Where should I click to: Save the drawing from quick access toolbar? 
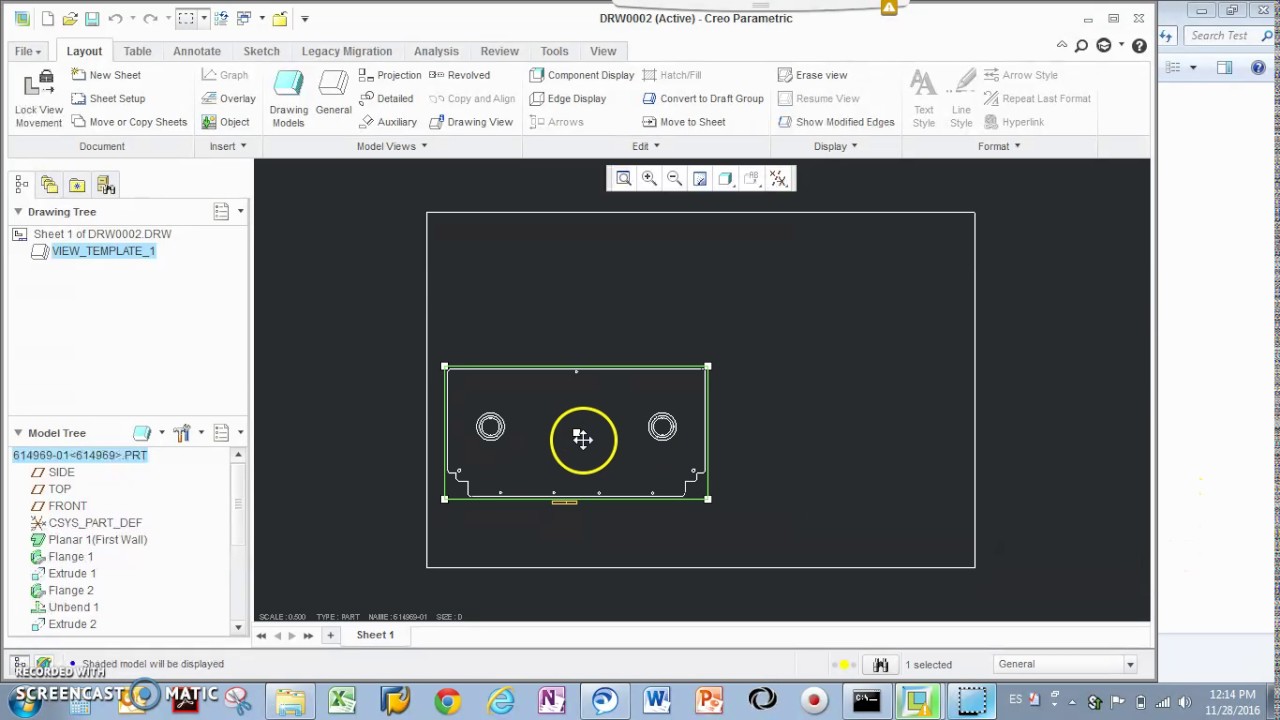point(92,18)
